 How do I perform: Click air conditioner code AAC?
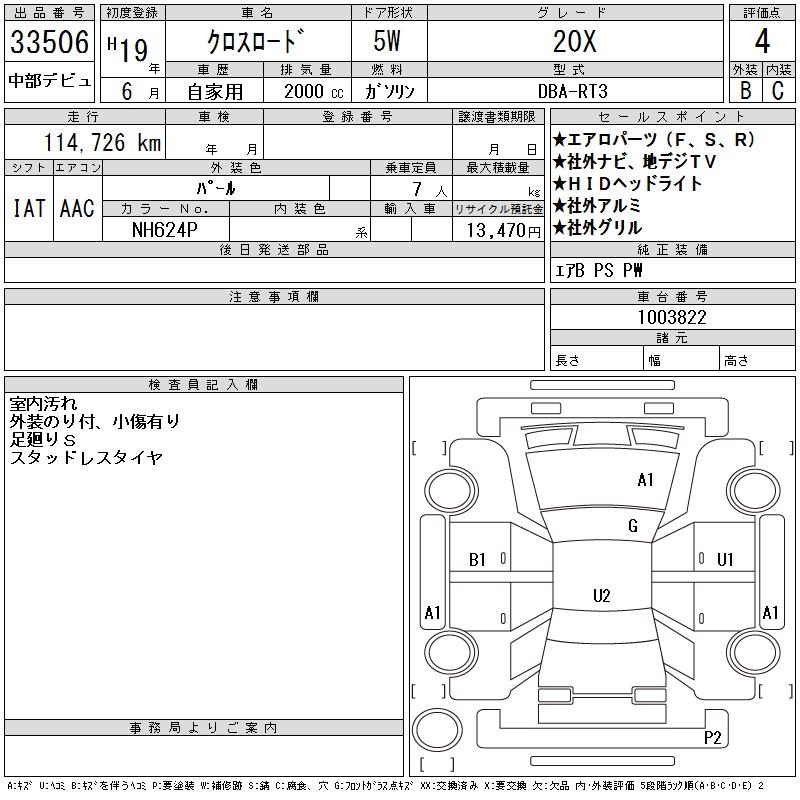(x=78, y=208)
